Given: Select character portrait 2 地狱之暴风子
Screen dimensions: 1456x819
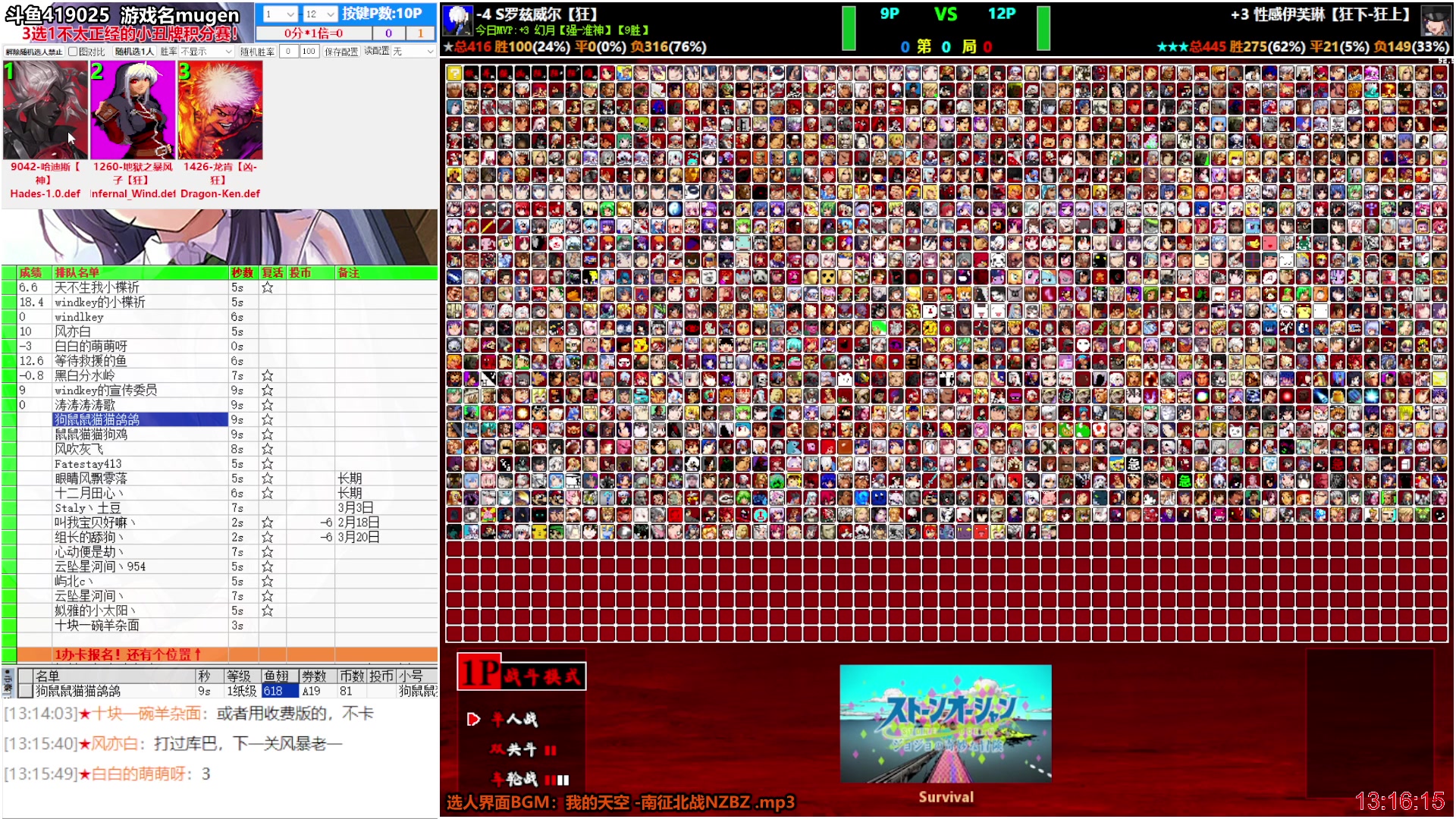Looking at the screenshot, I should [133, 110].
